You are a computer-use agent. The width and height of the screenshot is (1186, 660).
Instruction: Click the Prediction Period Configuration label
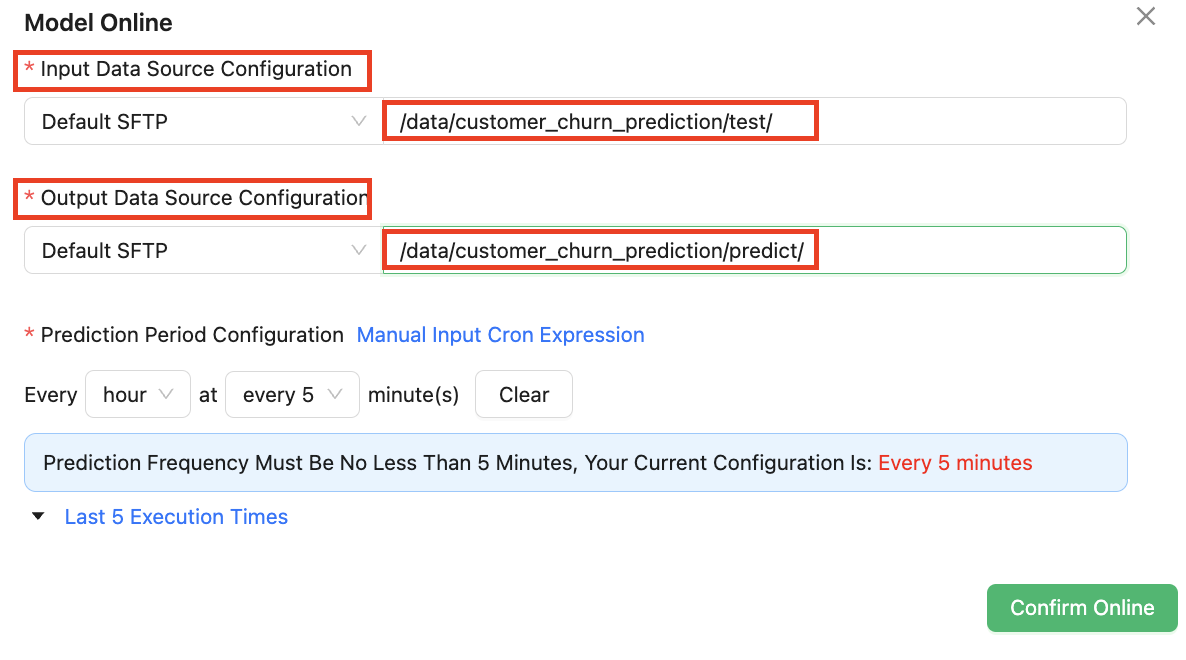point(192,335)
